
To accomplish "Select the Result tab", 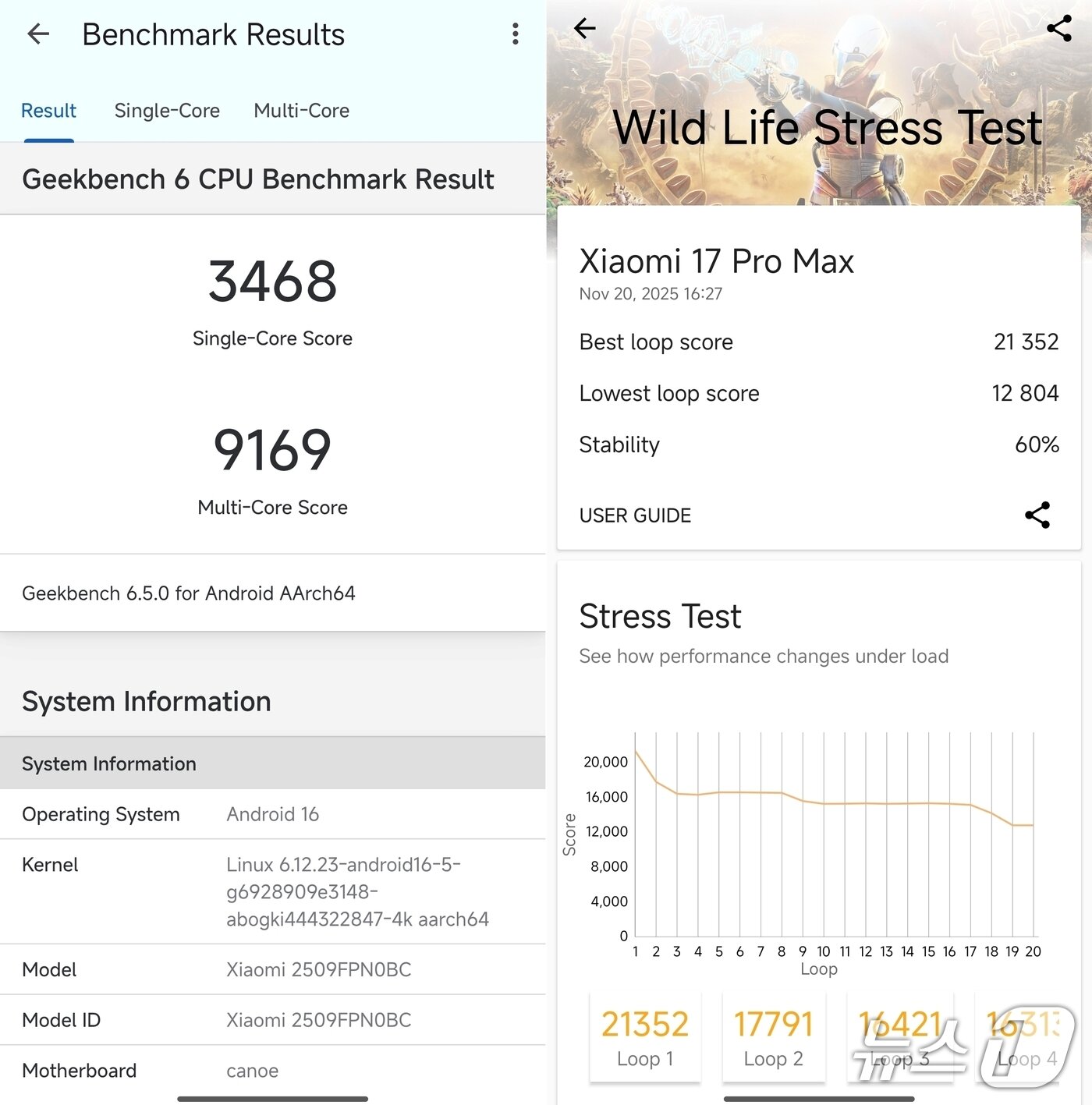I will 48,111.
